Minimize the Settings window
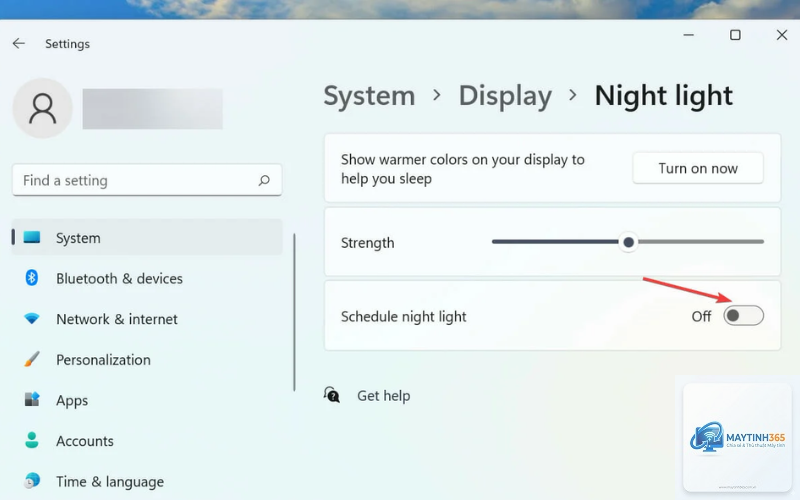800x500 pixels. click(689, 35)
